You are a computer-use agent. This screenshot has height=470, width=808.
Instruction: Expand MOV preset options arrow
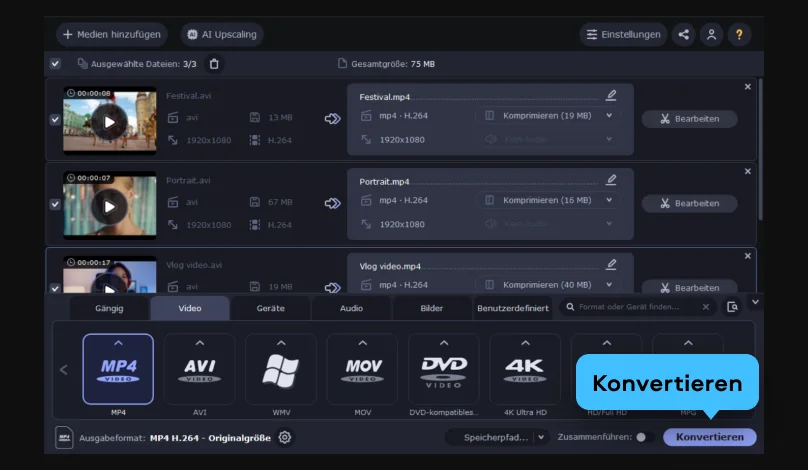tap(362, 343)
